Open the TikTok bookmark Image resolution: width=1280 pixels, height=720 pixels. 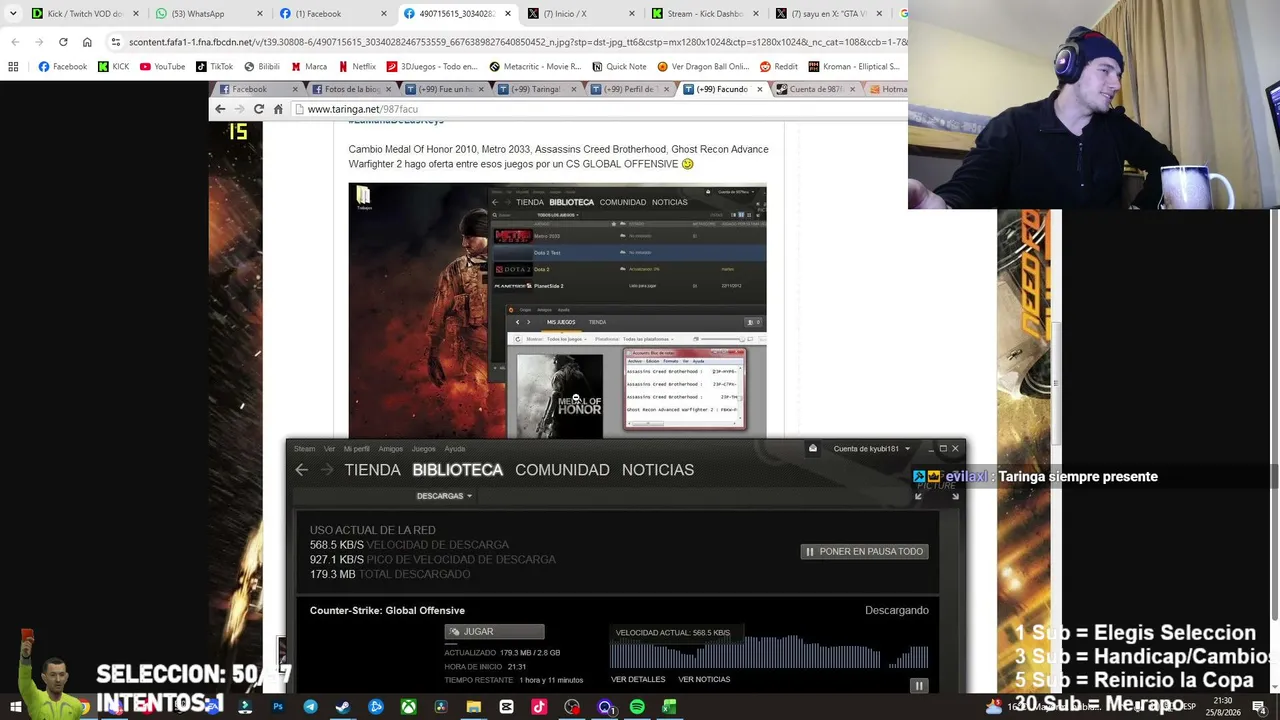coord(214,67)
